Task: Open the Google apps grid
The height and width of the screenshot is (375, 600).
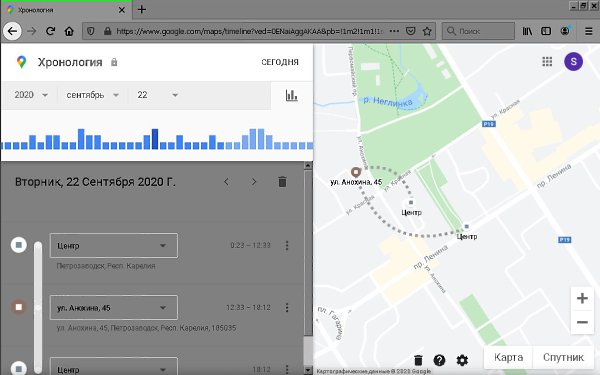Action: pyautogui.click(x=547, y=62)
